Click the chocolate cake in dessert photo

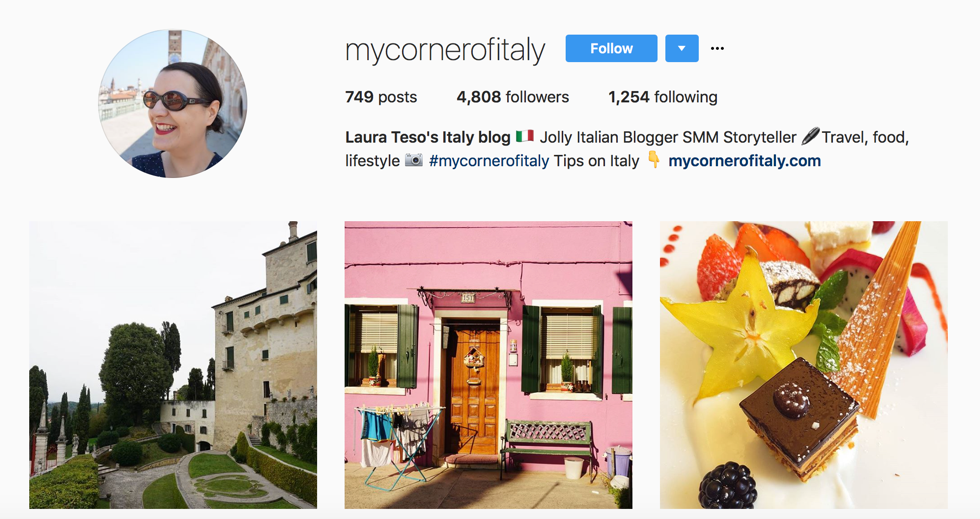(799, 418)
